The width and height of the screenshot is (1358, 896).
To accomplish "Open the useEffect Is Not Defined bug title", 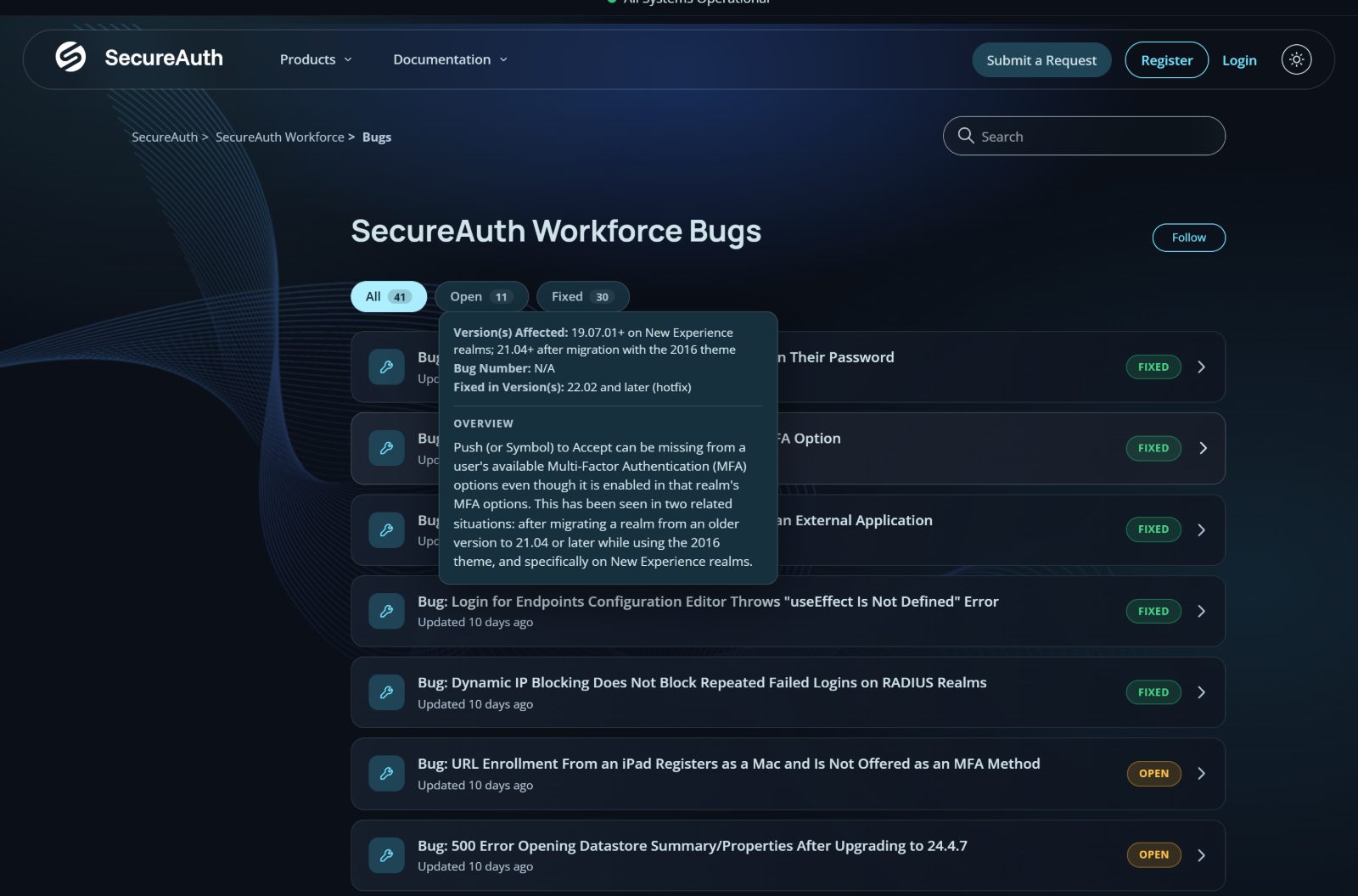I will tap(708, 602).
